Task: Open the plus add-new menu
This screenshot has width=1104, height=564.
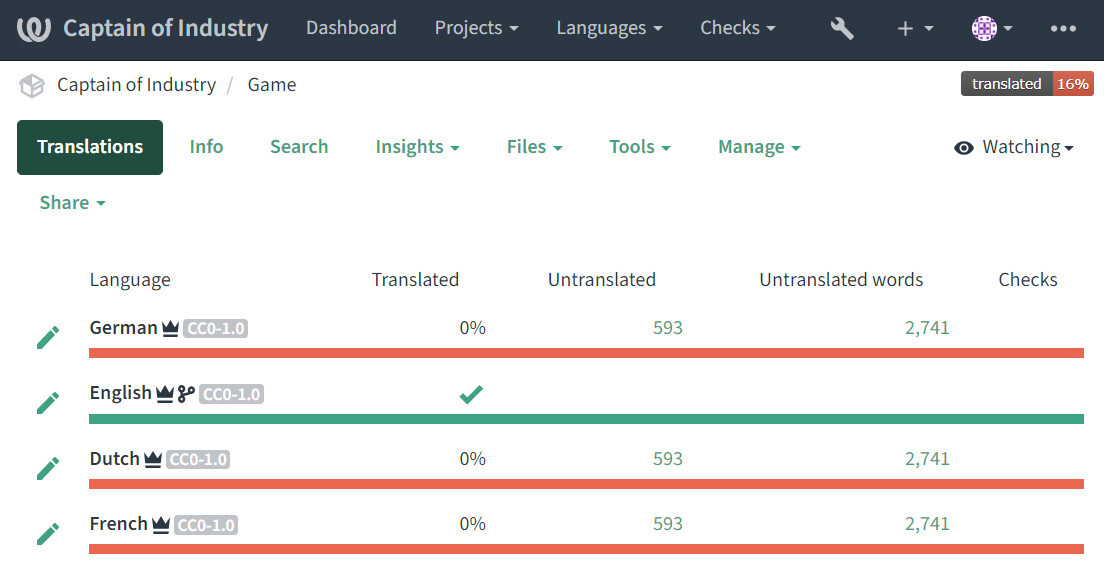Action: (915, 28)
